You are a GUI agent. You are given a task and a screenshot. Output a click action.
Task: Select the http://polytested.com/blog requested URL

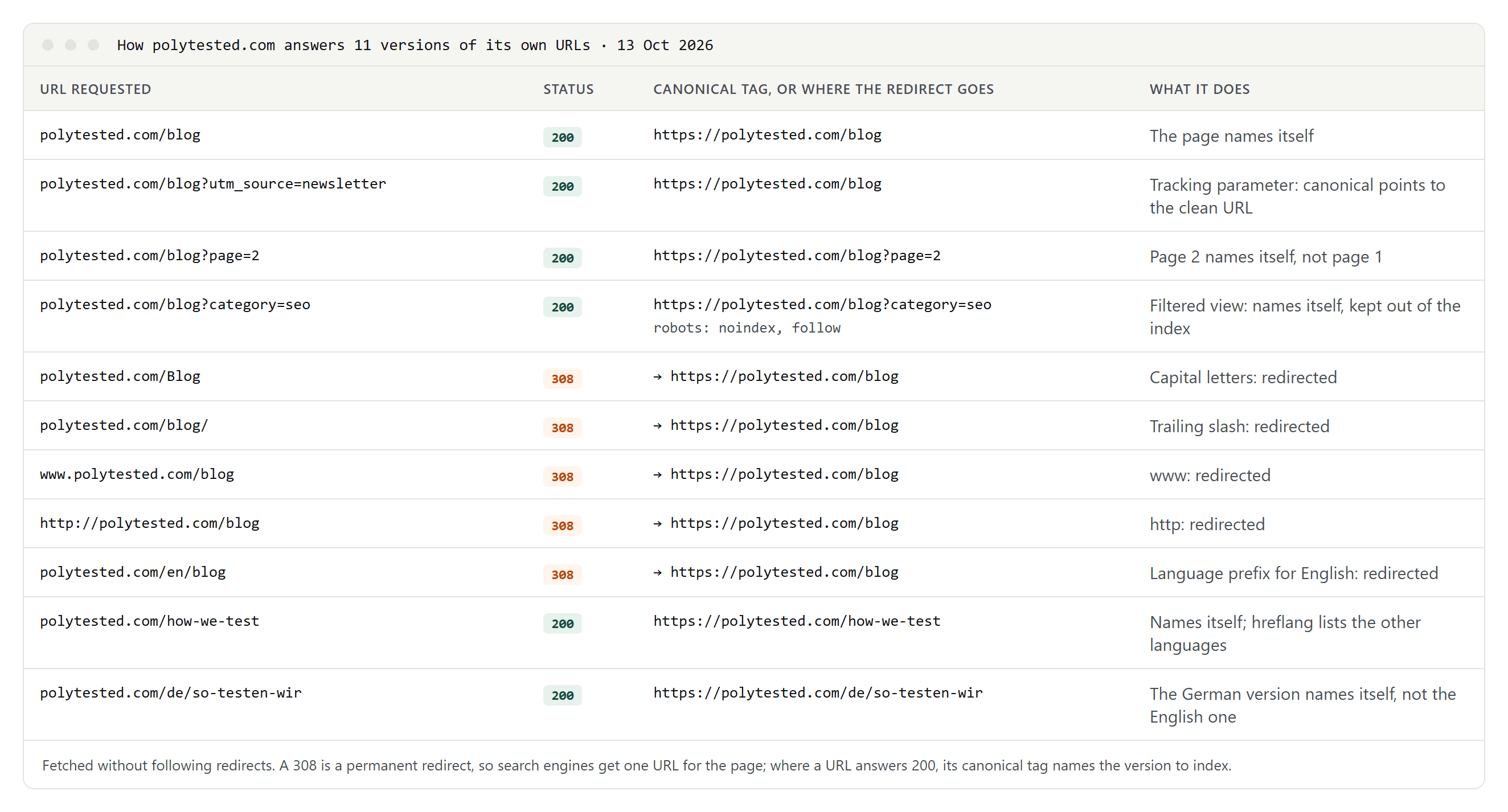[149, 523]
